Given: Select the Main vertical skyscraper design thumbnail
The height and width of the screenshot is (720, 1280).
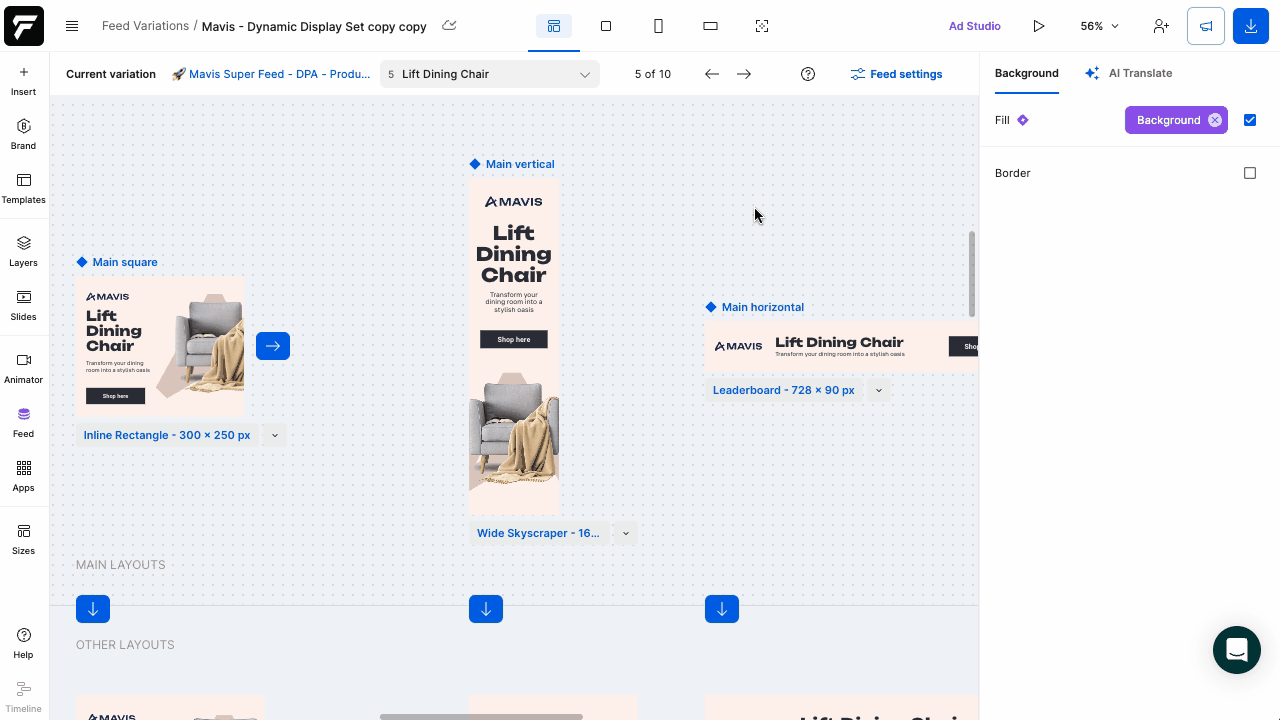Looking at the screenshot, I should tap(514, 346).
